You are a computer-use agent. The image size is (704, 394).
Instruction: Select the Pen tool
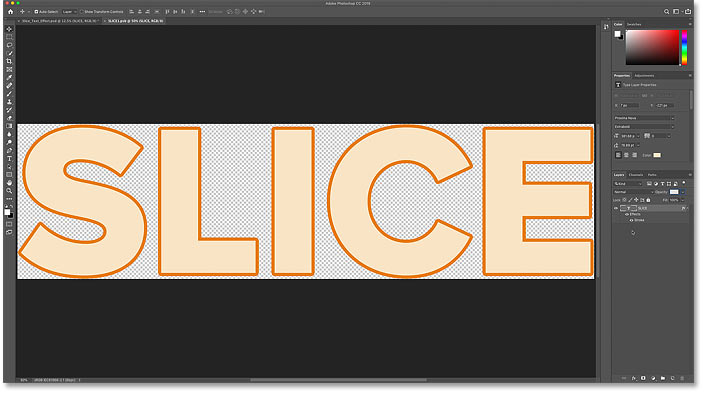click(9, 150)
